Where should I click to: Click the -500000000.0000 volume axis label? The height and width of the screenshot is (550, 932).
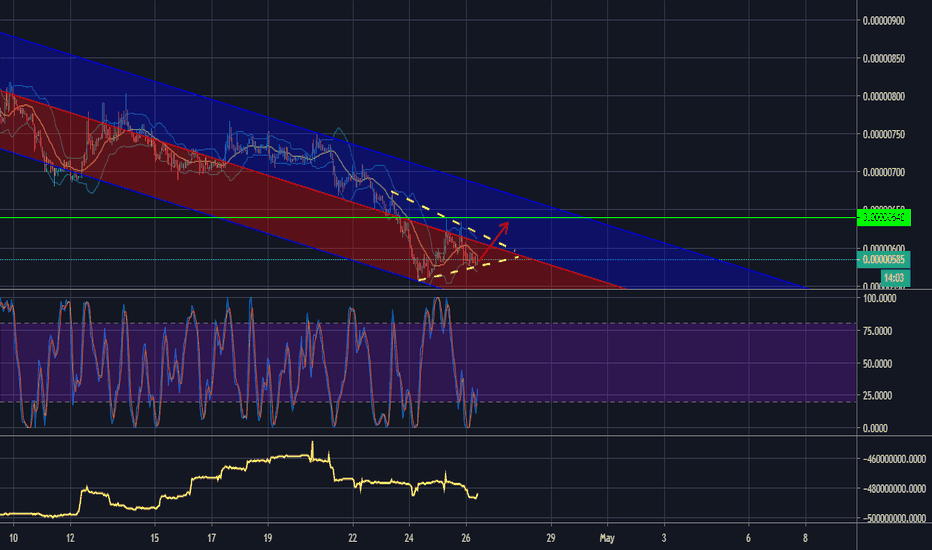(x=894, y=518)
